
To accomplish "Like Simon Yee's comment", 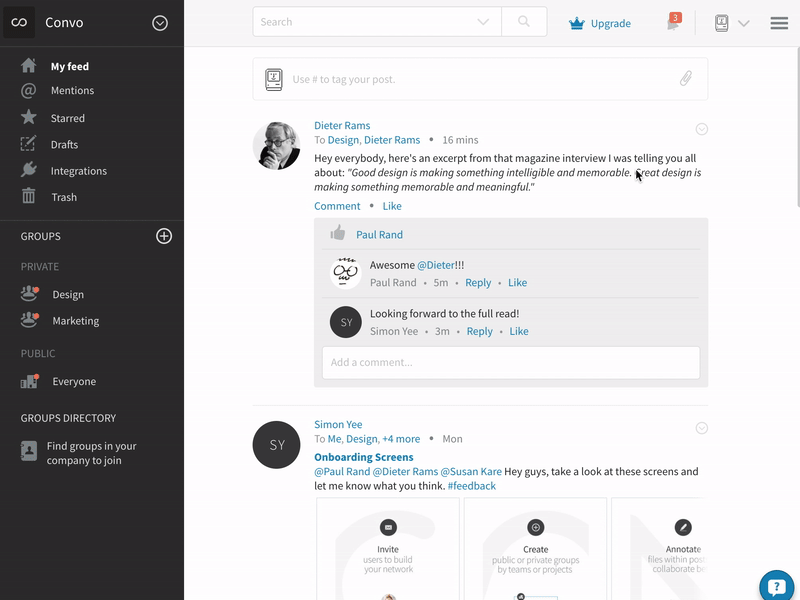I will (519, 331).
